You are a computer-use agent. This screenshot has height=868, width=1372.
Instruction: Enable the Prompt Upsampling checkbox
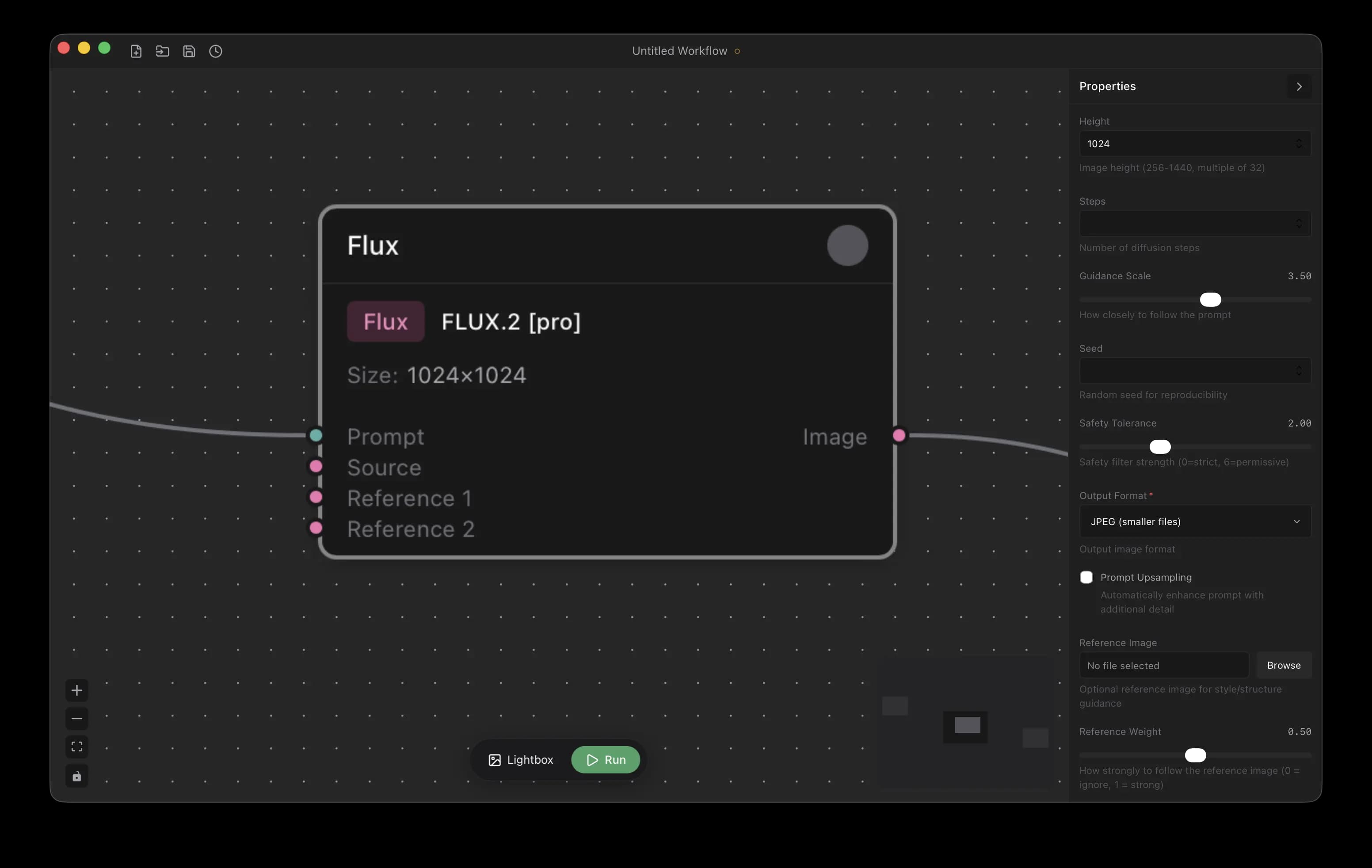click(x=1086, y=577)
